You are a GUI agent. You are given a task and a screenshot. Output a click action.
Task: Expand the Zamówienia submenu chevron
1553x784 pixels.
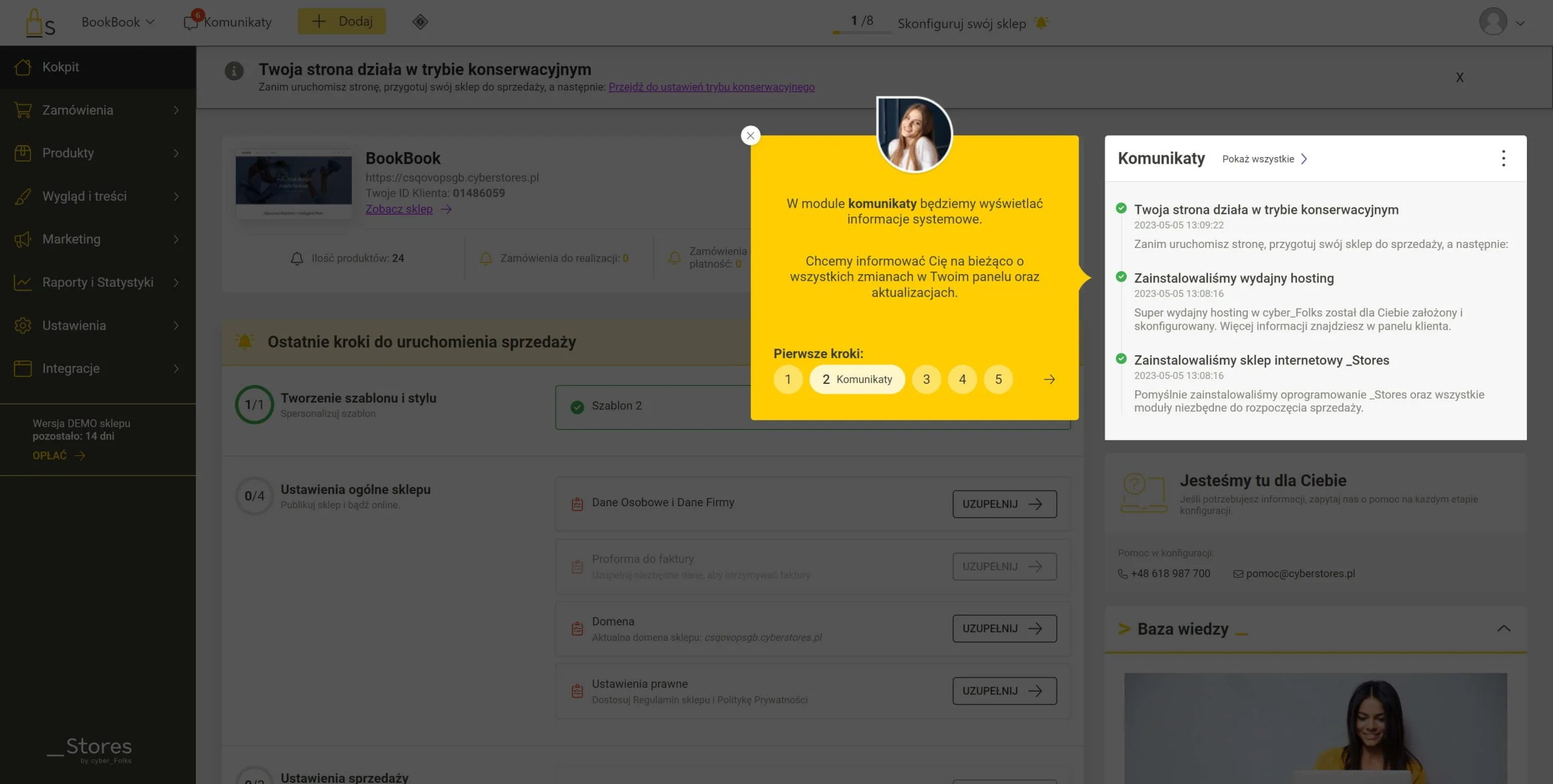pyautogui.click(x=176, y=110)
